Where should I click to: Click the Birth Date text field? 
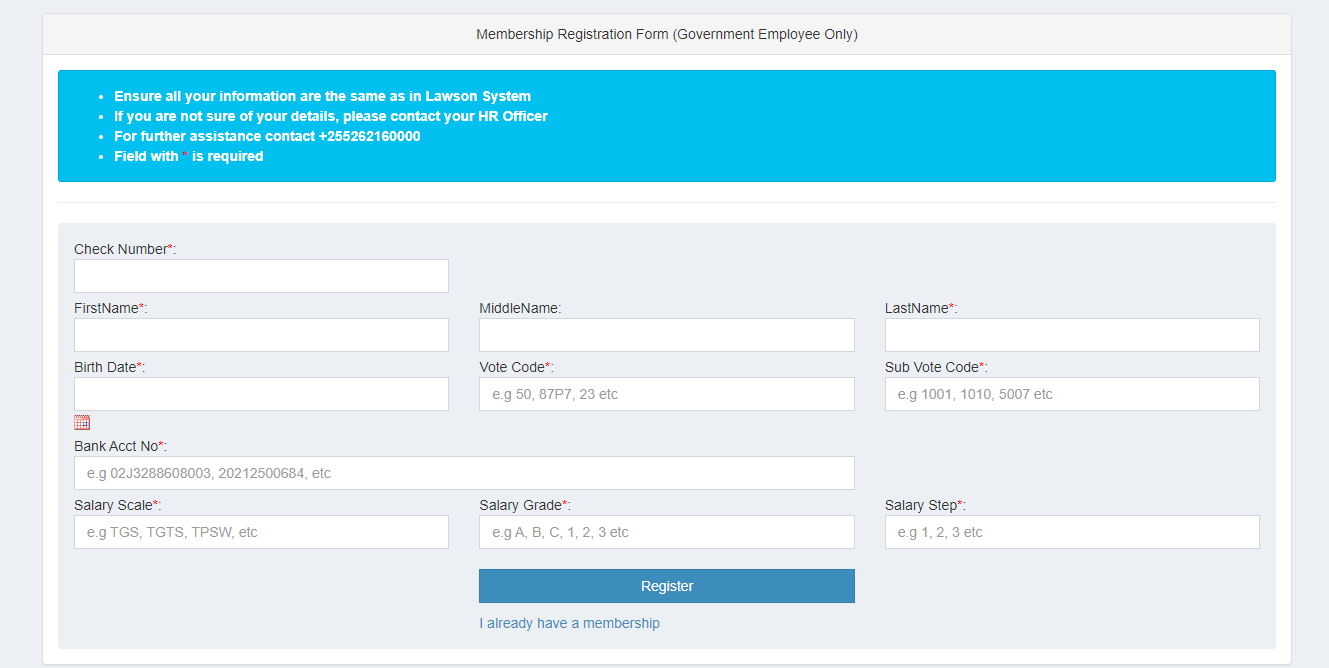[x=260, y=393]
